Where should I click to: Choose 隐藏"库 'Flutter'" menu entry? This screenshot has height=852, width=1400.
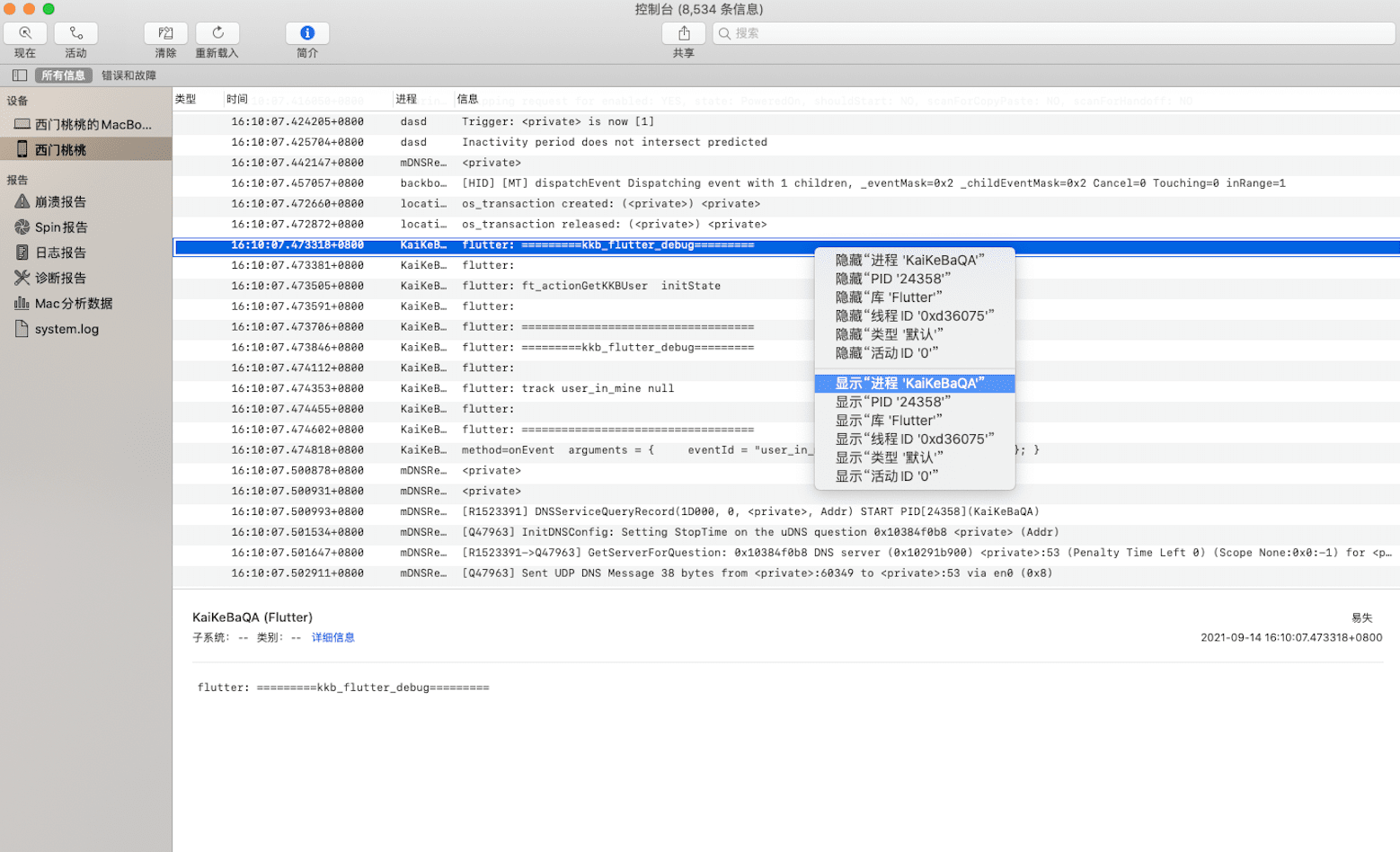coord(889,297)
